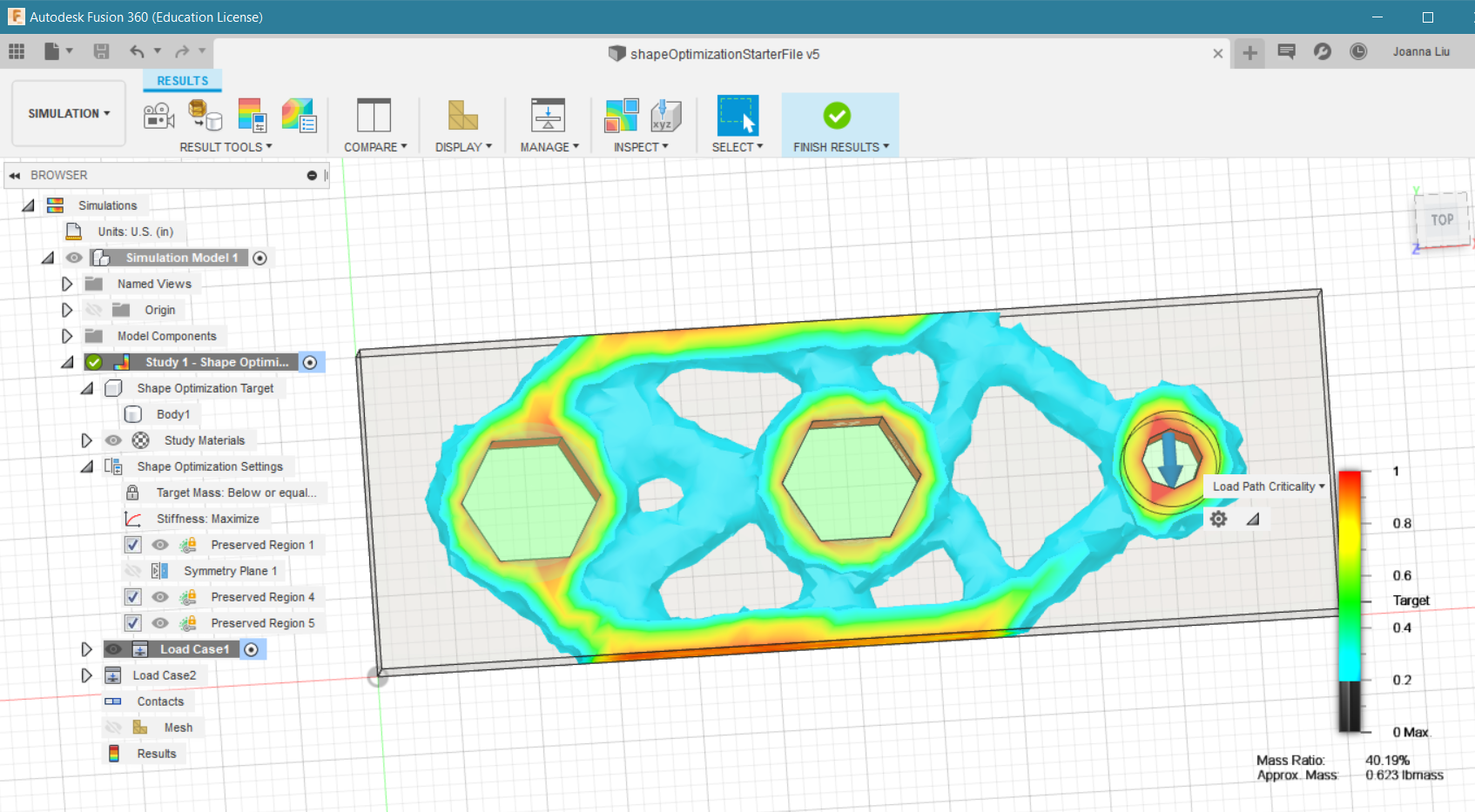Toggle visibility of Simulation Model 1
The width and height of the screenshot is (1475, 812).
point(75,258)
